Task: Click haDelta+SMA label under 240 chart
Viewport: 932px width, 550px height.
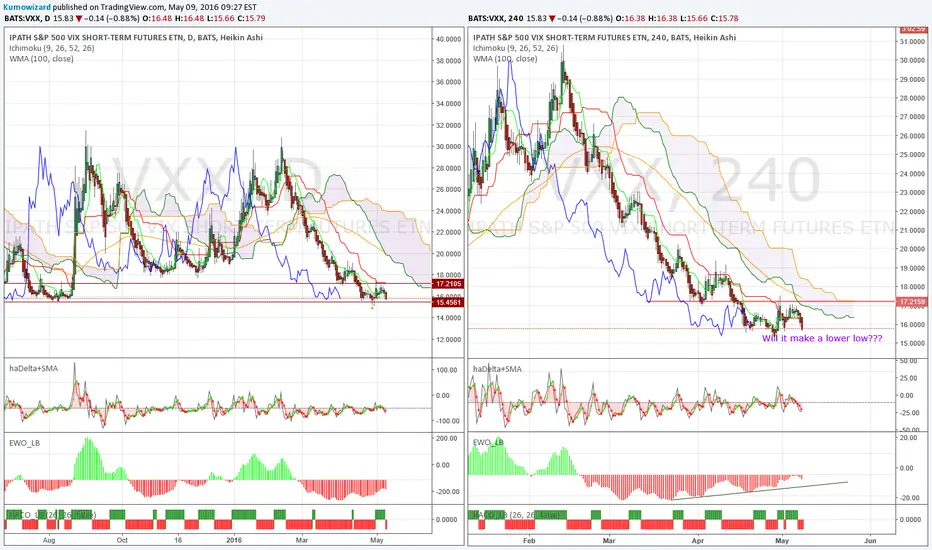Action: coord(498,369)
